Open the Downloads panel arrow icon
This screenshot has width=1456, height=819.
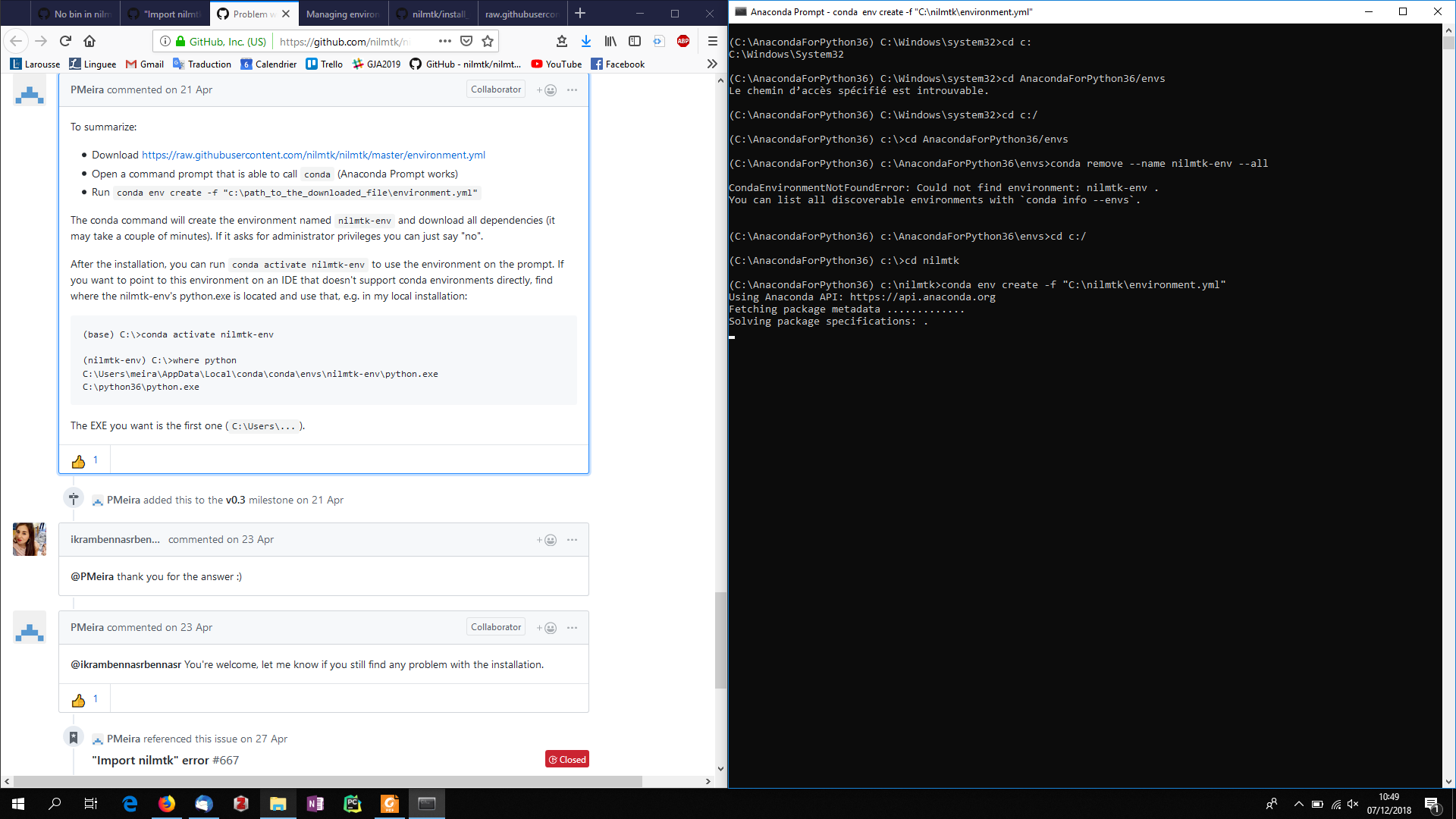pos(585,41)
